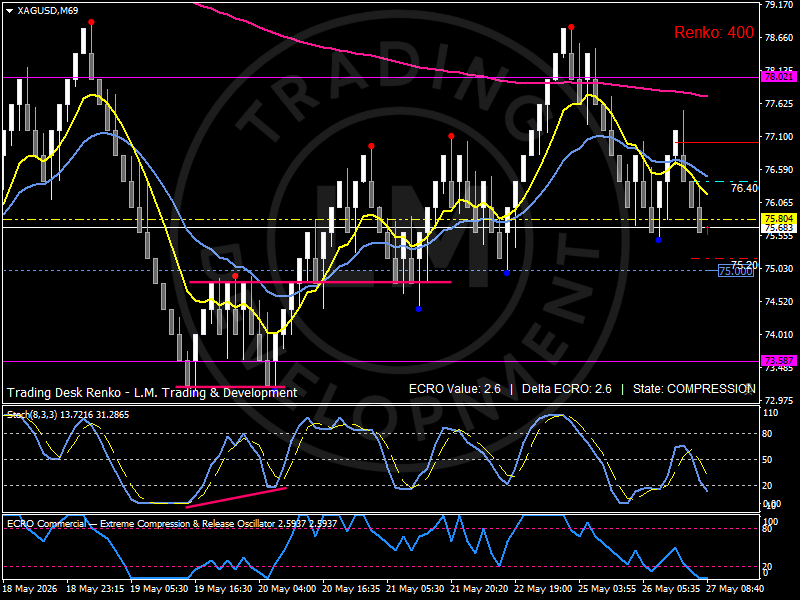800x600 pixels.
Task: Click the 18 May 2026 date label
Action: (x=30, y=589)
